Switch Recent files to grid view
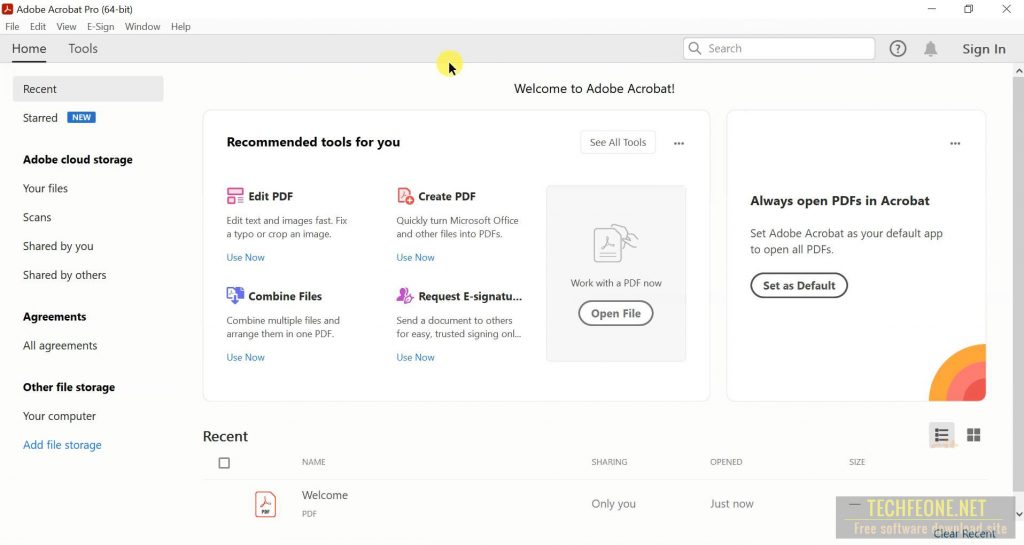 pos(974,435)
